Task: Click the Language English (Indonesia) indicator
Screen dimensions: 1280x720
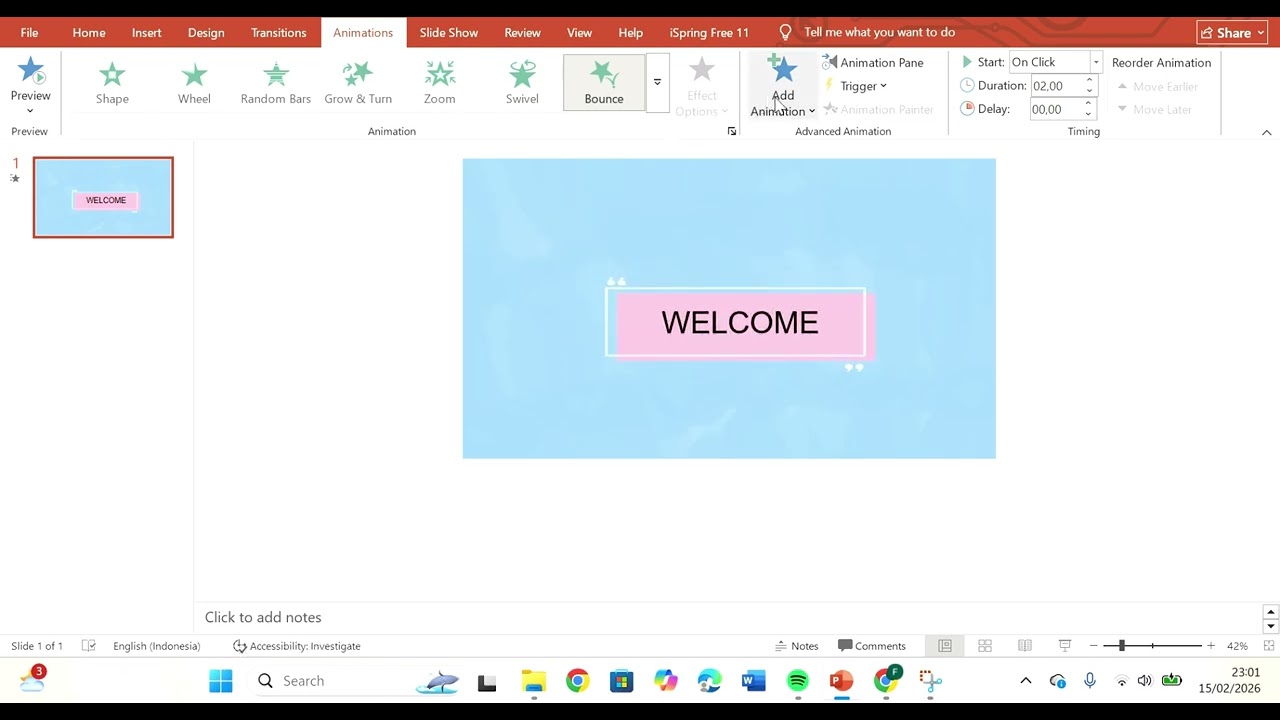Action: tap(157, 646)
